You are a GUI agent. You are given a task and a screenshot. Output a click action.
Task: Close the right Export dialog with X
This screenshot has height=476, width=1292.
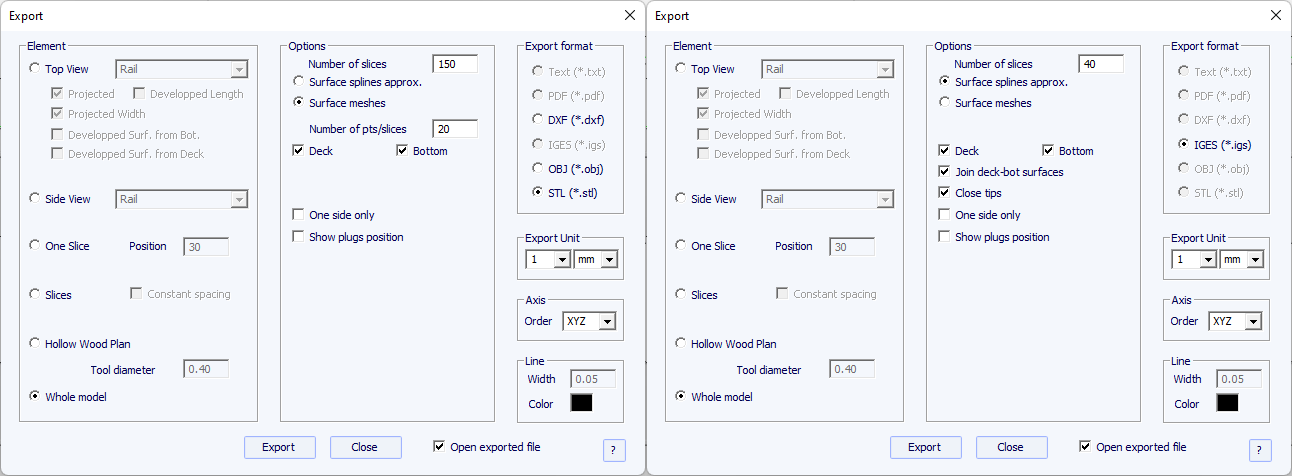point(1275,15)
